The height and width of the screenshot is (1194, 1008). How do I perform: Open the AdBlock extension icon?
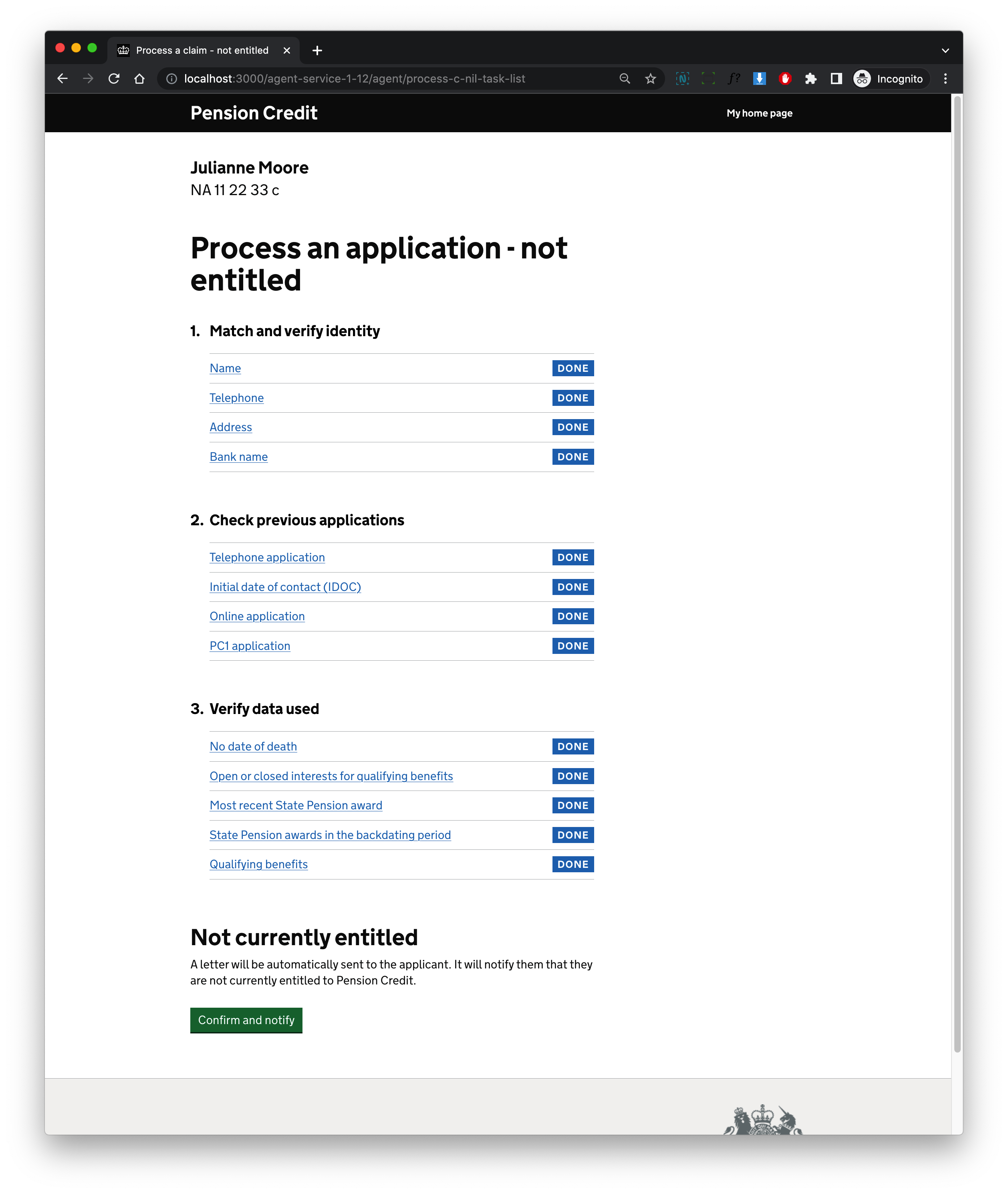(785, 79)
